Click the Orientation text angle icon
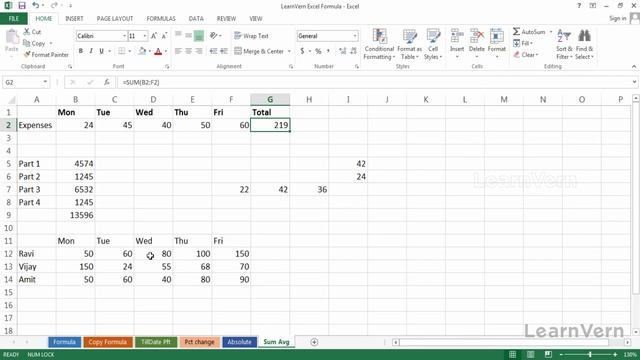This screenshot has height=360, width=640. coord(213,36)
